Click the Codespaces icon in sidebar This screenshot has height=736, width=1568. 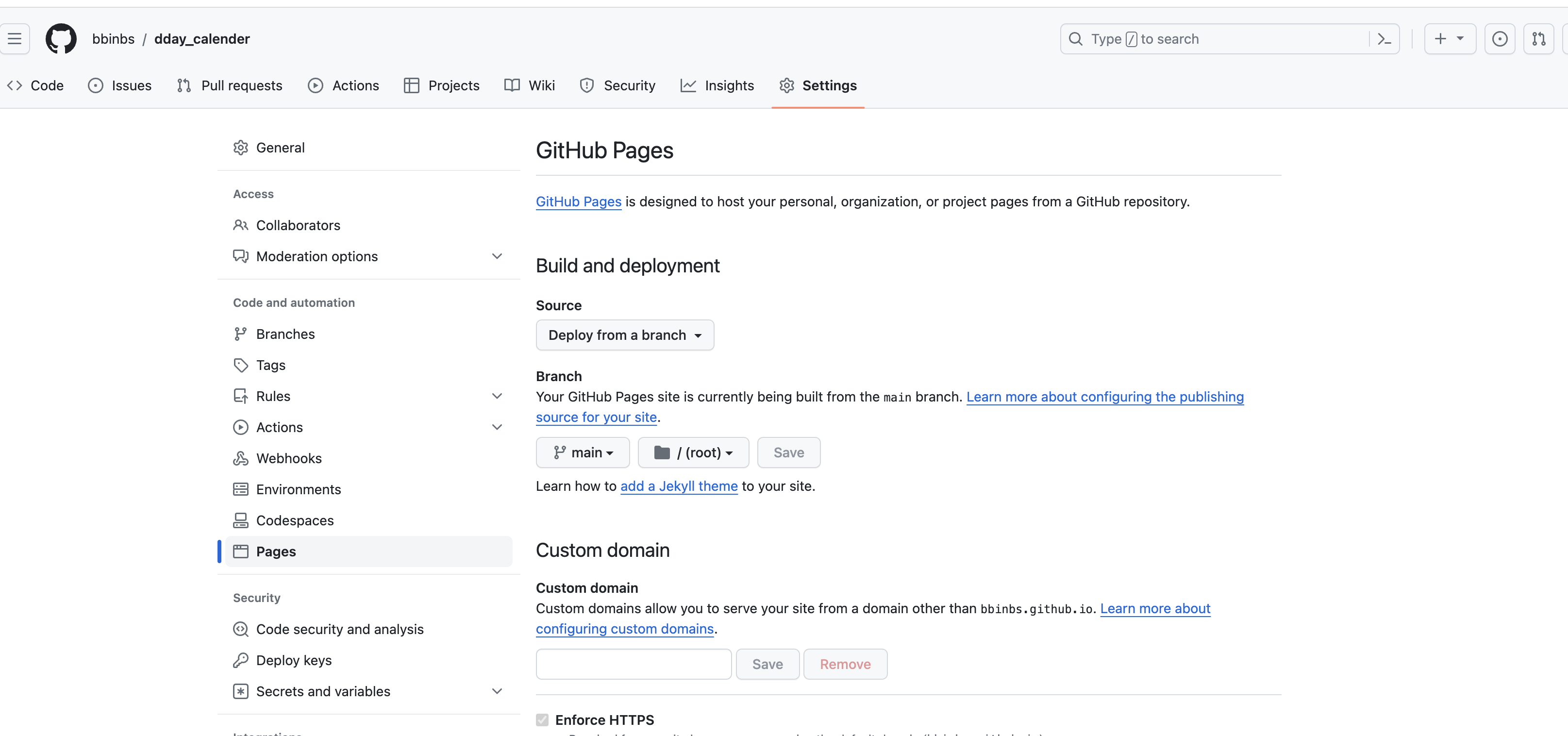(x=240, y=520)
